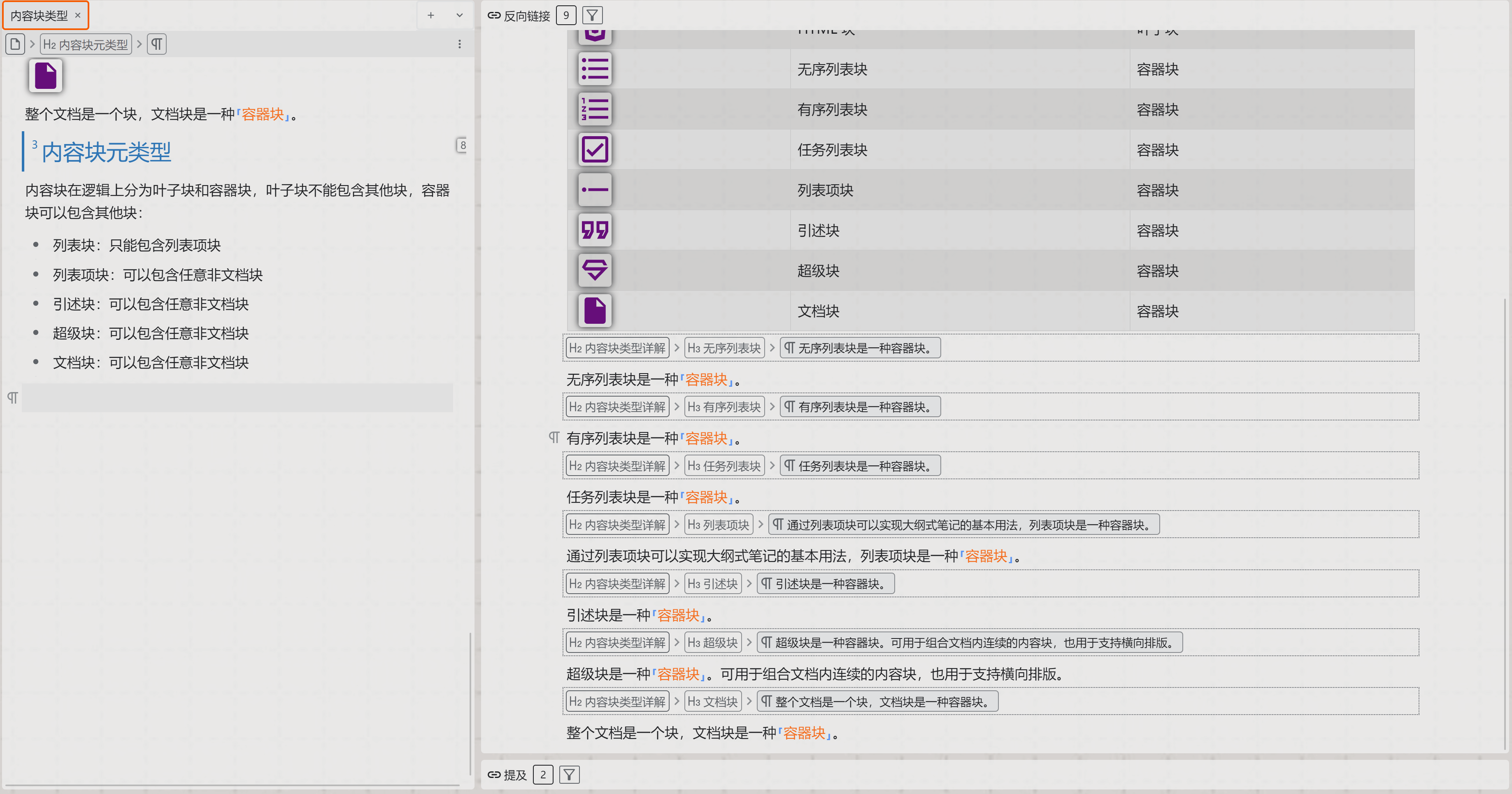
Task: Click H3 无序列表块 breadcrumb in backlinks
Action: (724, 348)
